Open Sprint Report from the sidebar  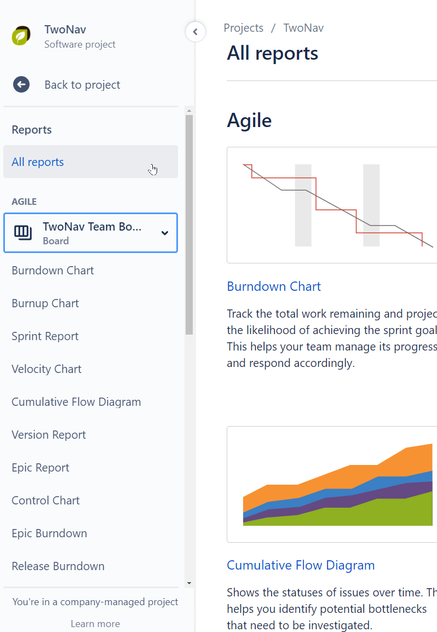[45, 336]
